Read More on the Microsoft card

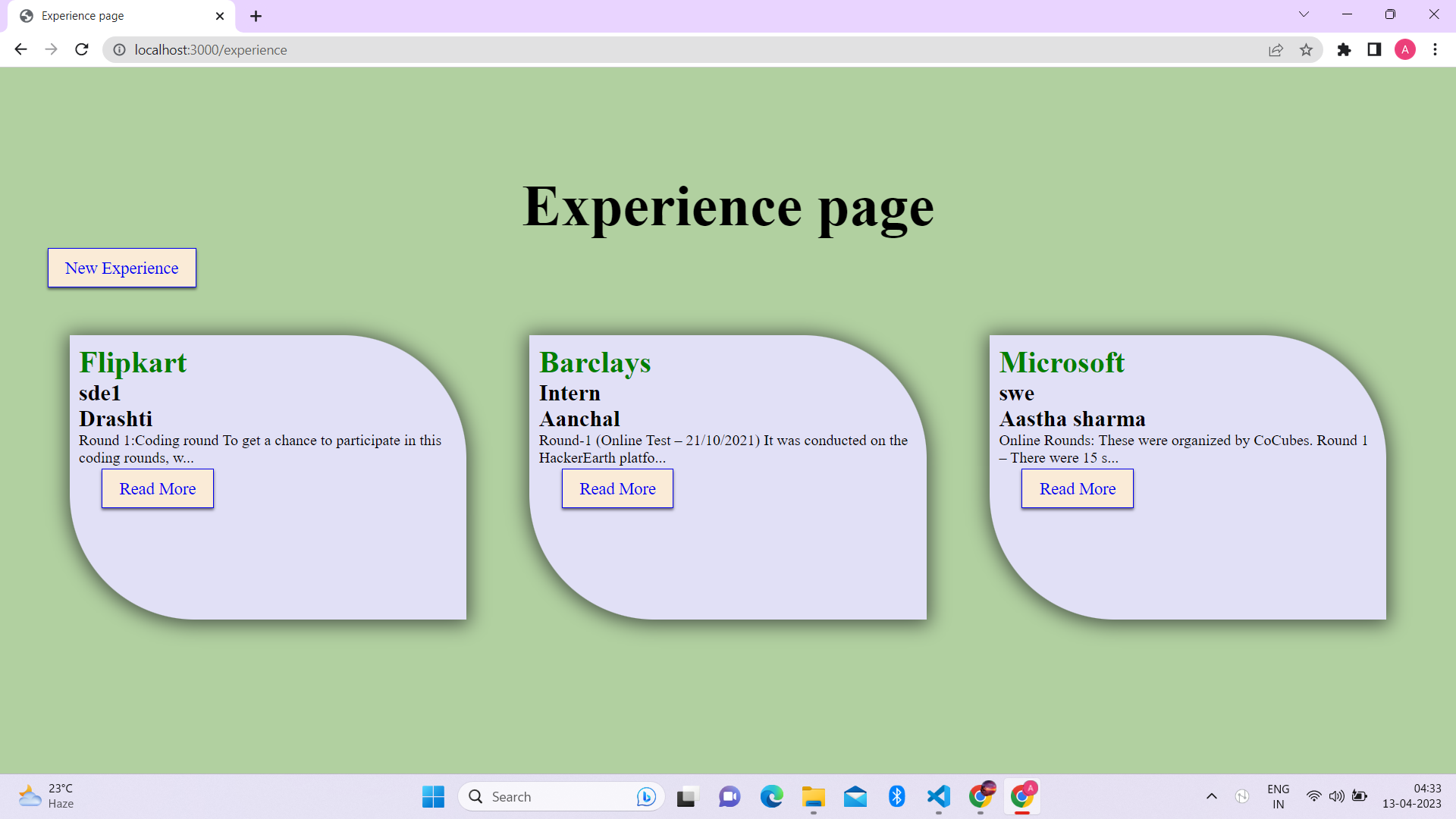point(1077,488)
